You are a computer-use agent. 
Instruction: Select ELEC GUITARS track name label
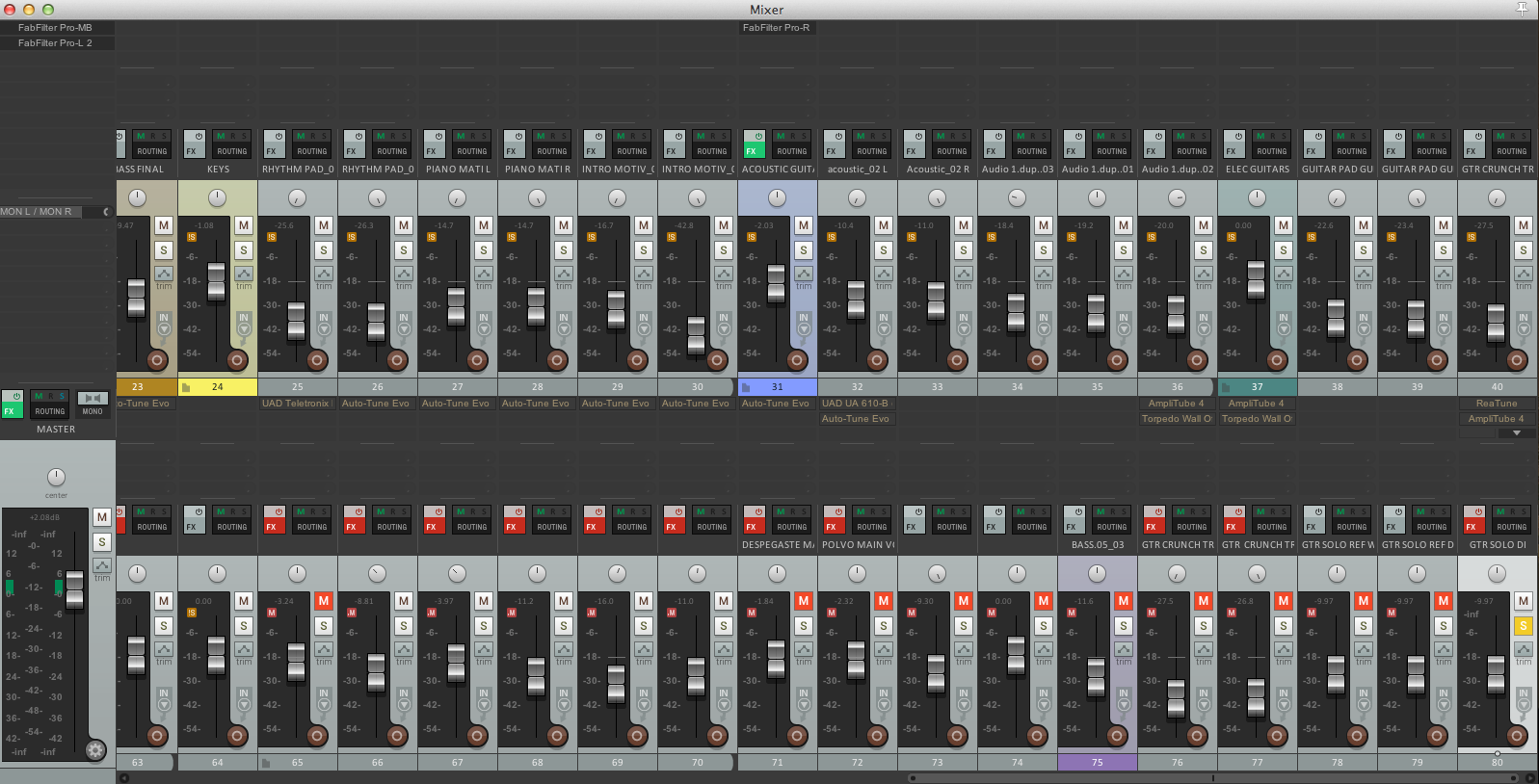[1258, 170]
